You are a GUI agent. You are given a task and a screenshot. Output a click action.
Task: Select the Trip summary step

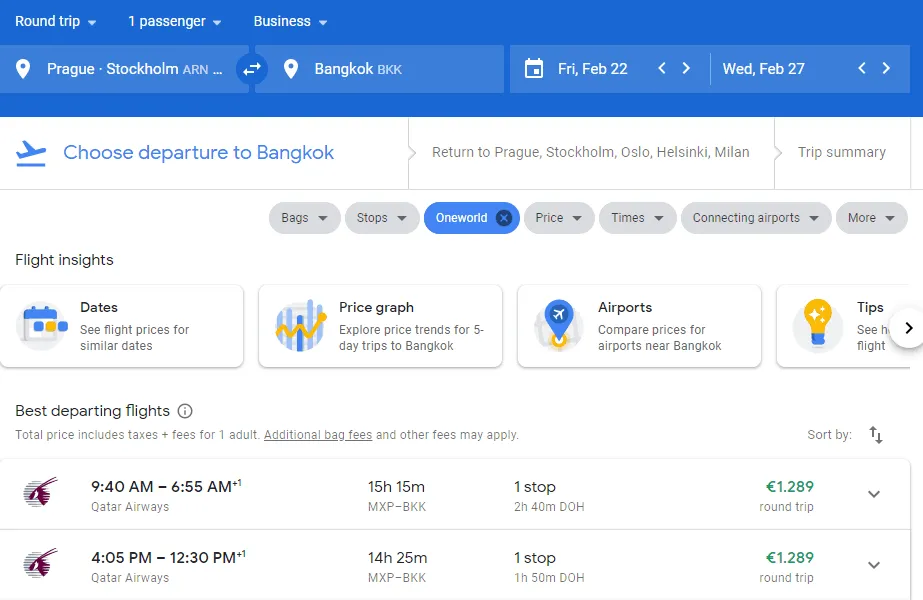tap(841, 153)
